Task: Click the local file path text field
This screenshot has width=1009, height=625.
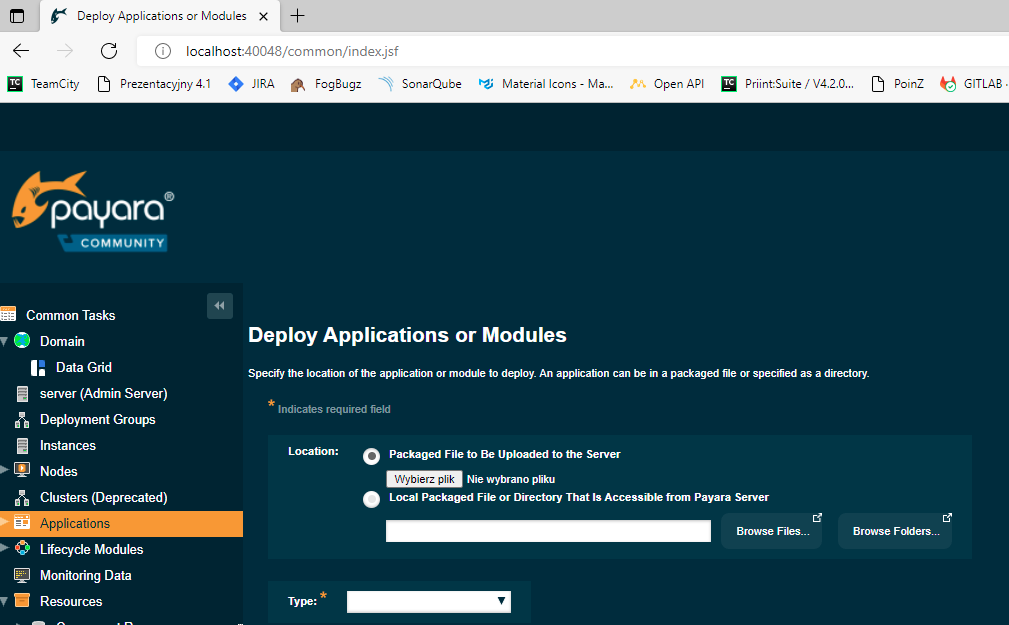Action: coord(548,531)
